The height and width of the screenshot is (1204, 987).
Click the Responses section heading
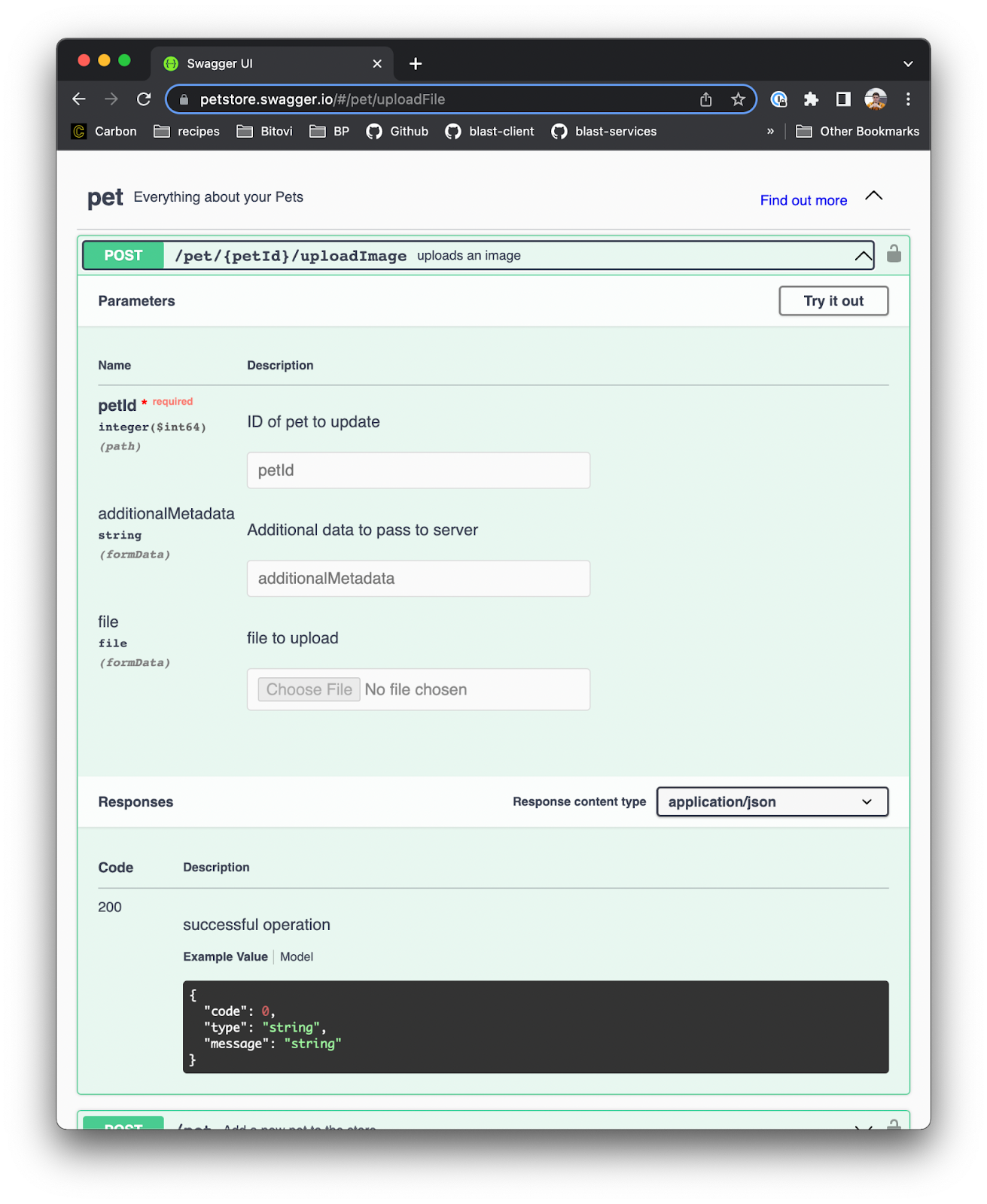136,802
